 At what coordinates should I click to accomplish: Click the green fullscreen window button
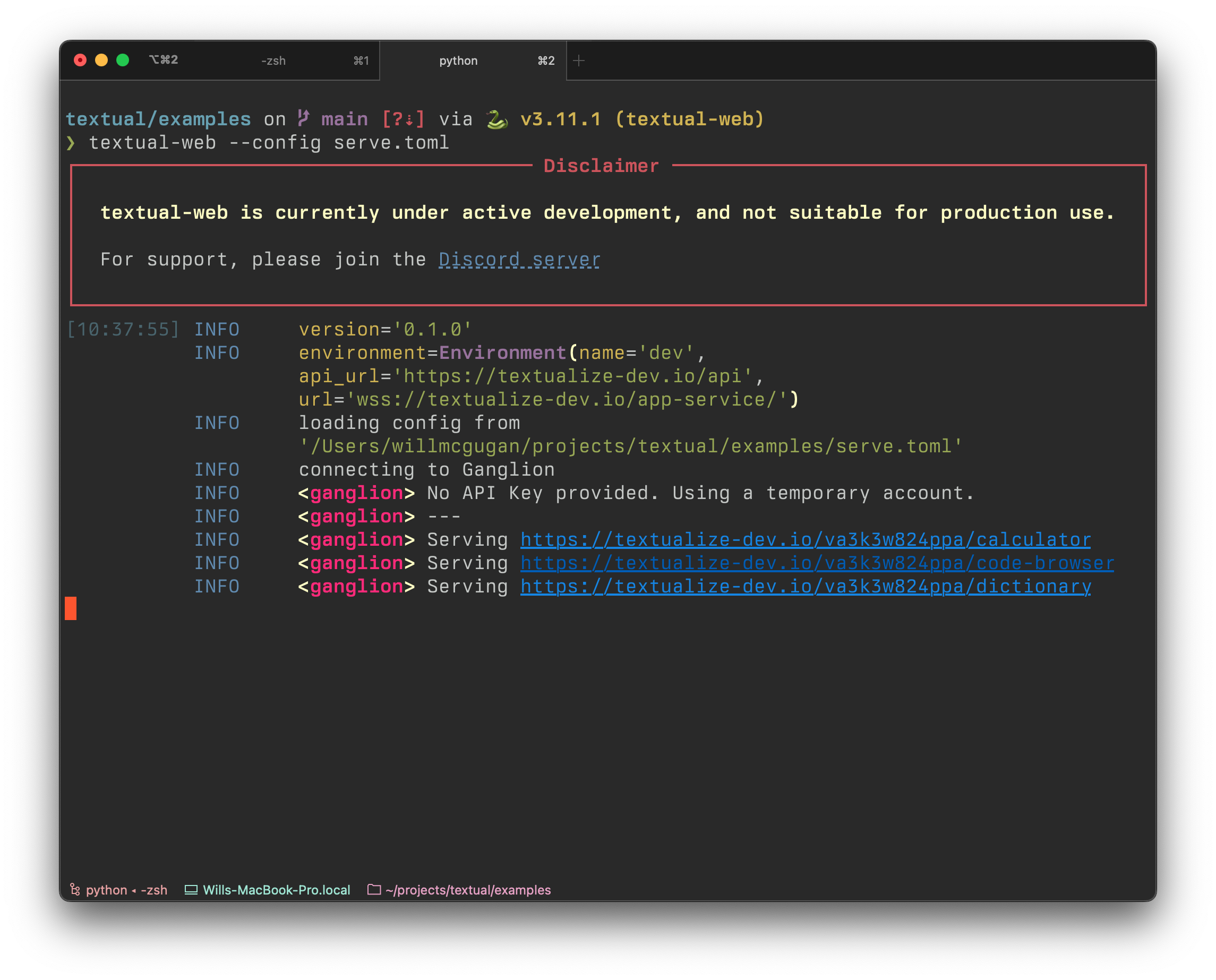point(123,60)
